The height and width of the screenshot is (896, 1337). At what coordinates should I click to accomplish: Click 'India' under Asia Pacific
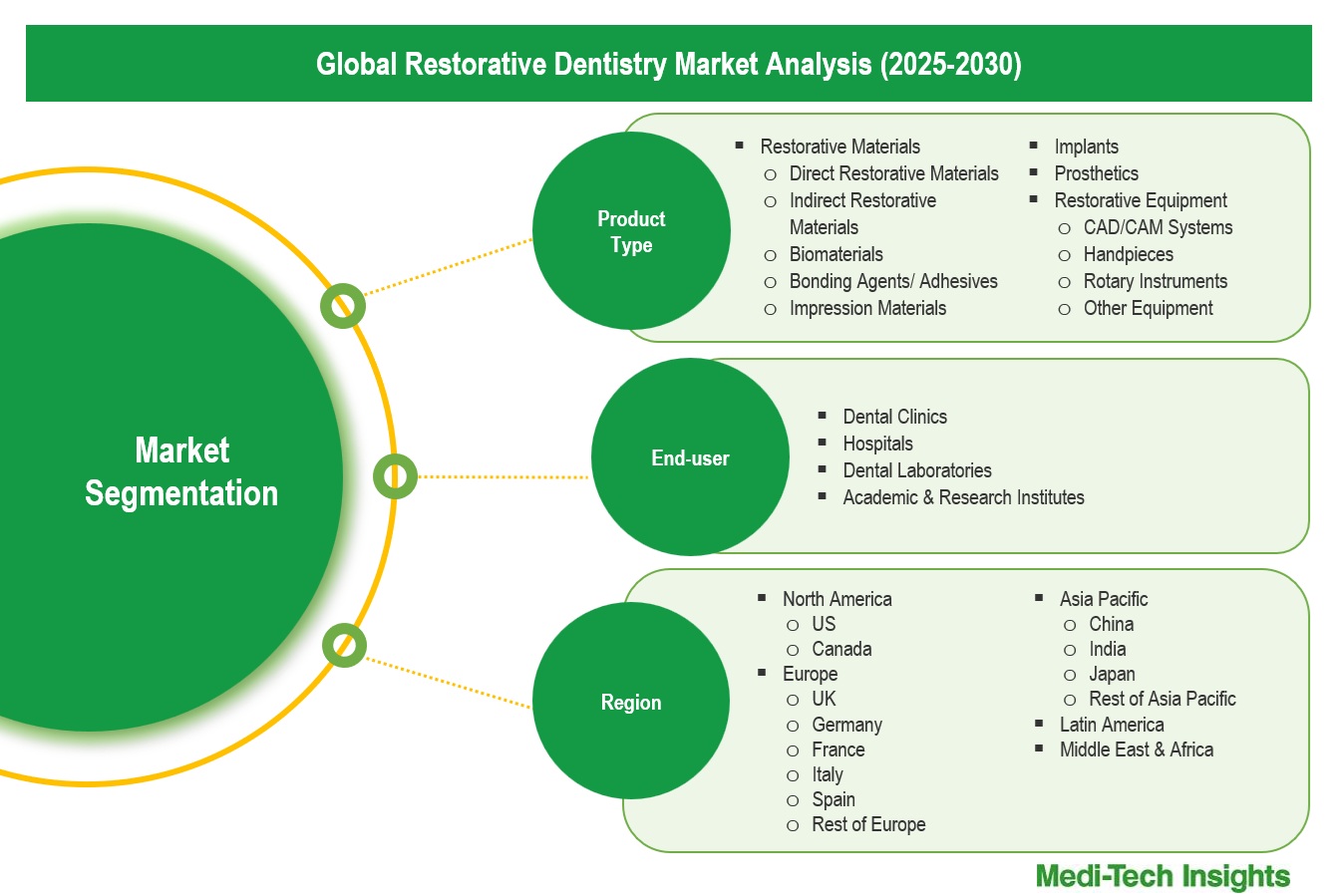pos(1107,649)
